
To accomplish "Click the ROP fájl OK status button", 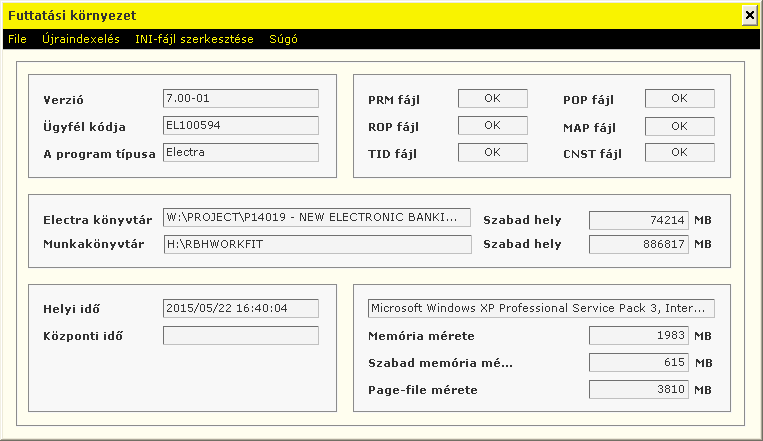I will click(492, 126).
